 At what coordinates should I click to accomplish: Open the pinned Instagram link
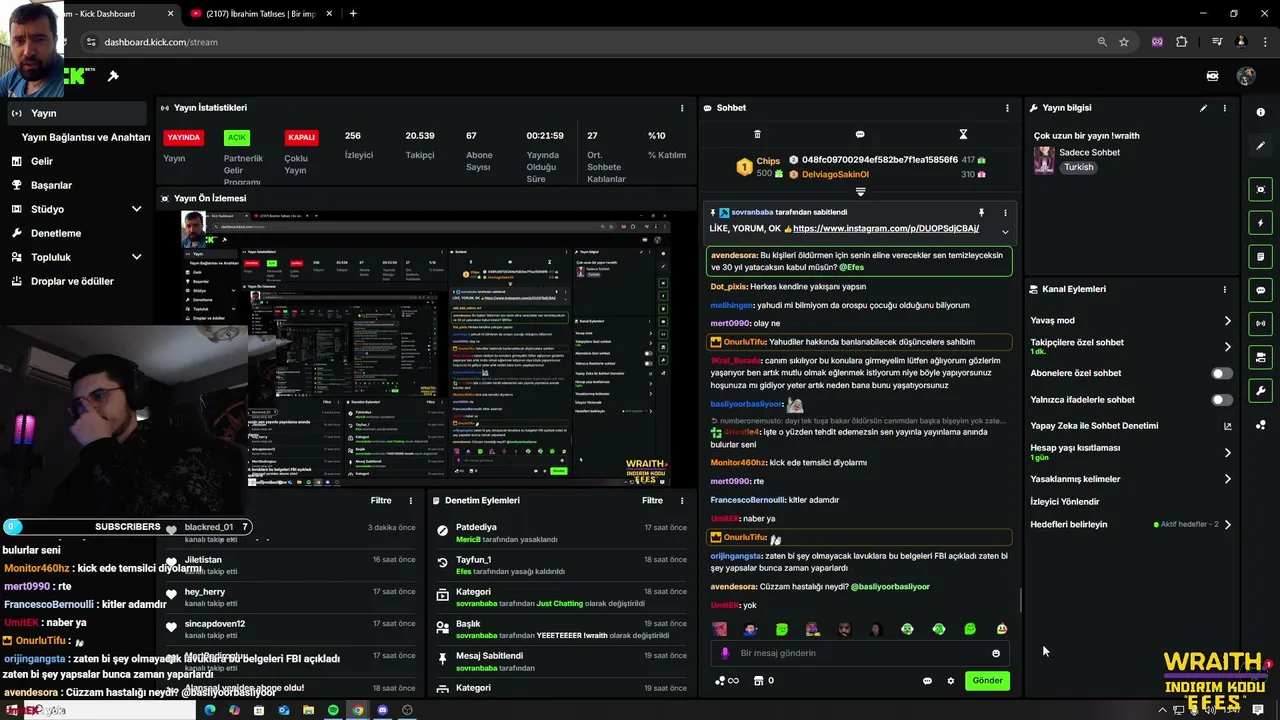pos(885,228)
